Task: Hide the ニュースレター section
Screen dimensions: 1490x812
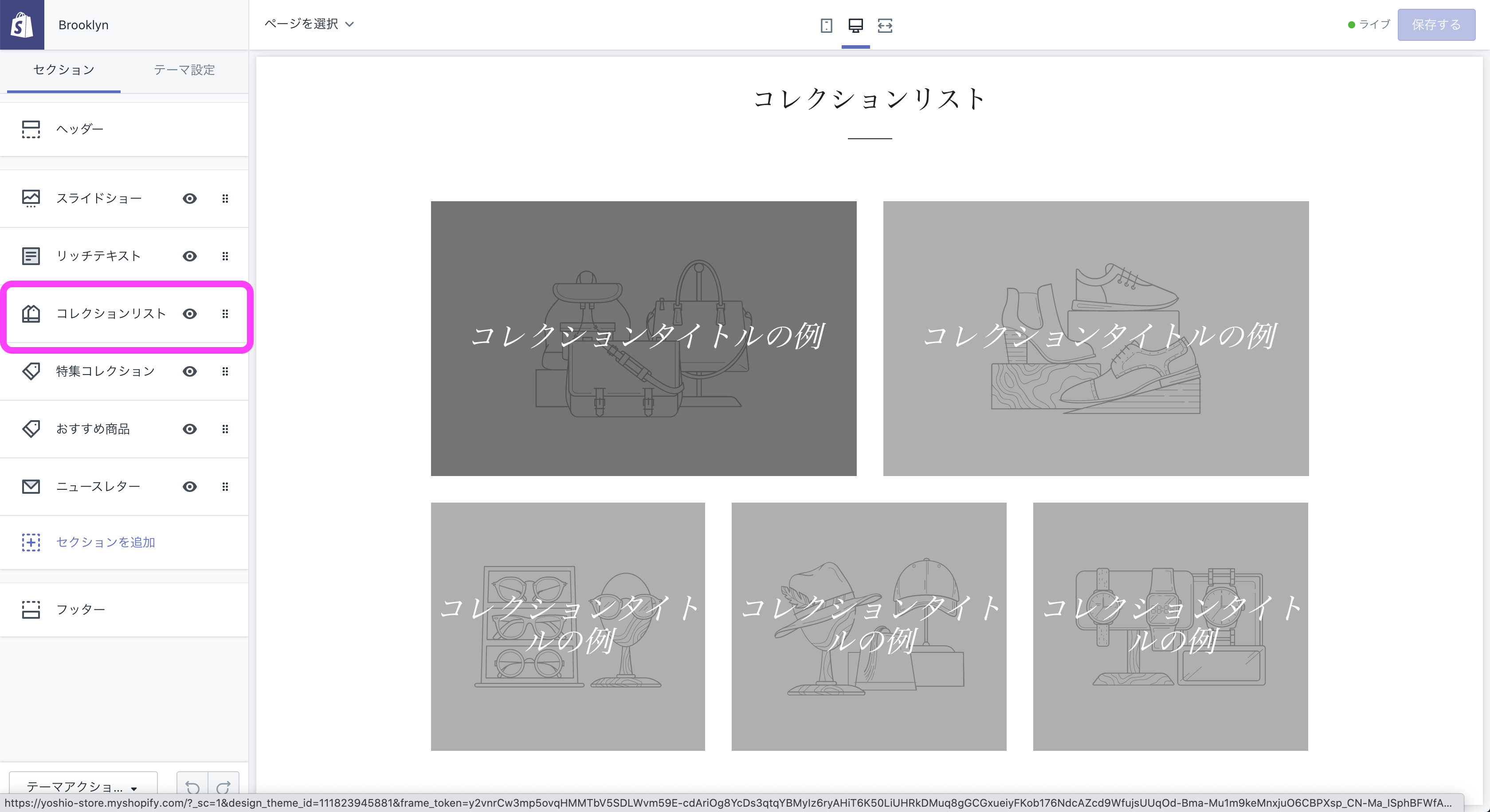Action: point(189,486)
